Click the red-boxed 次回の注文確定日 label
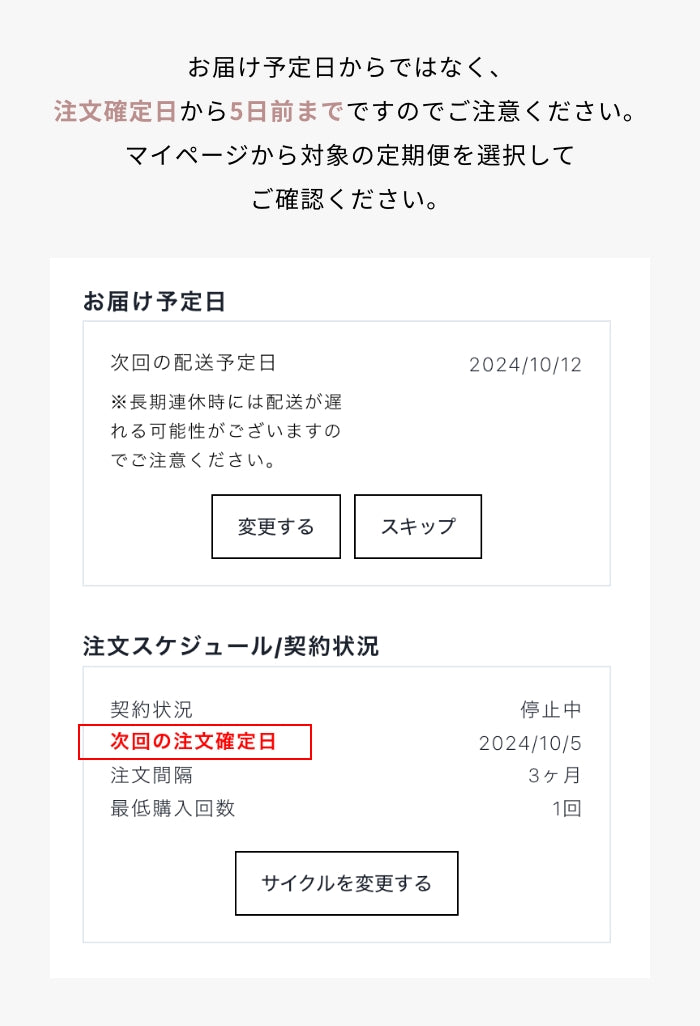 point(194,742)
